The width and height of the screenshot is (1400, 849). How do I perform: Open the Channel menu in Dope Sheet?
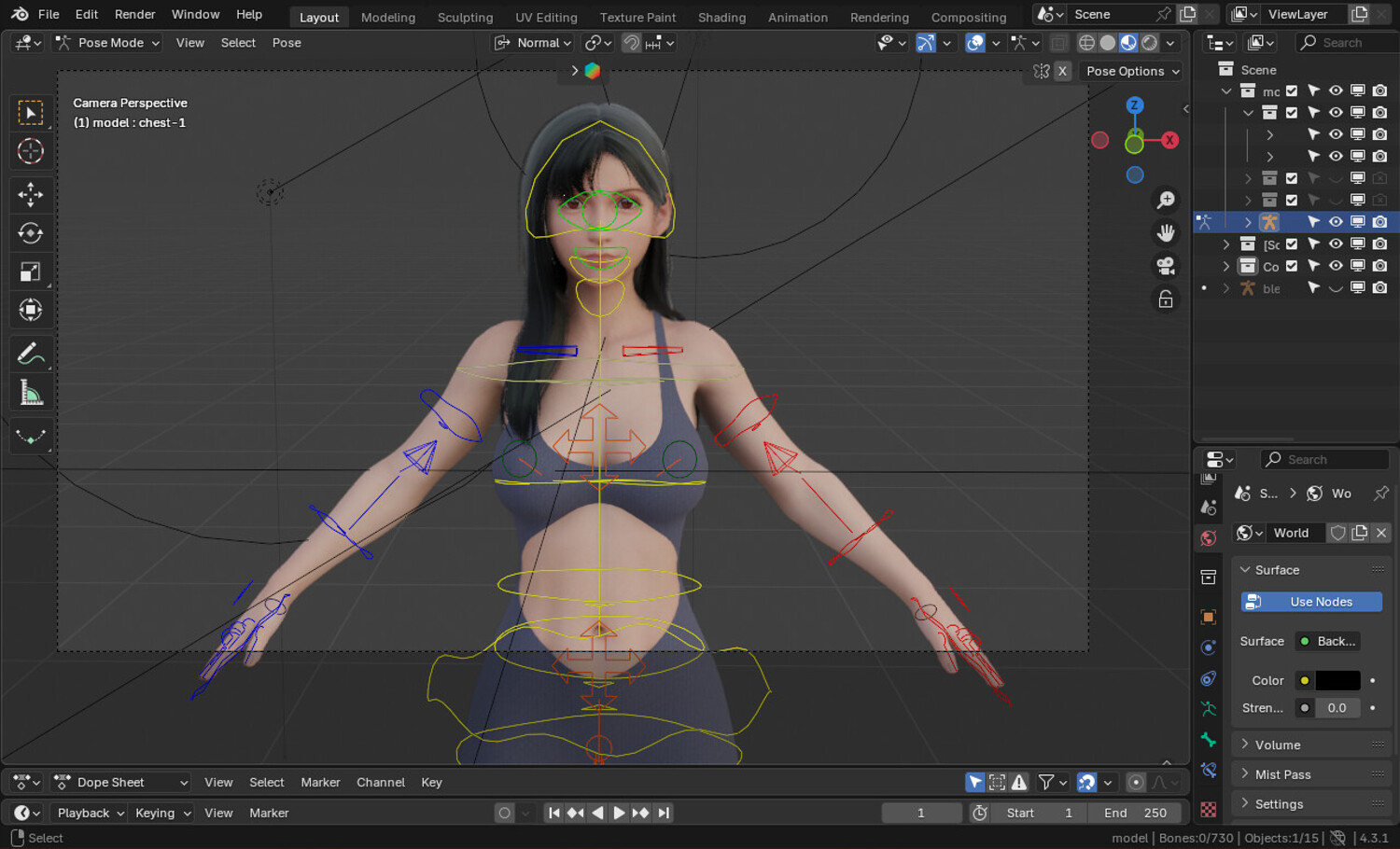point(381,783)
